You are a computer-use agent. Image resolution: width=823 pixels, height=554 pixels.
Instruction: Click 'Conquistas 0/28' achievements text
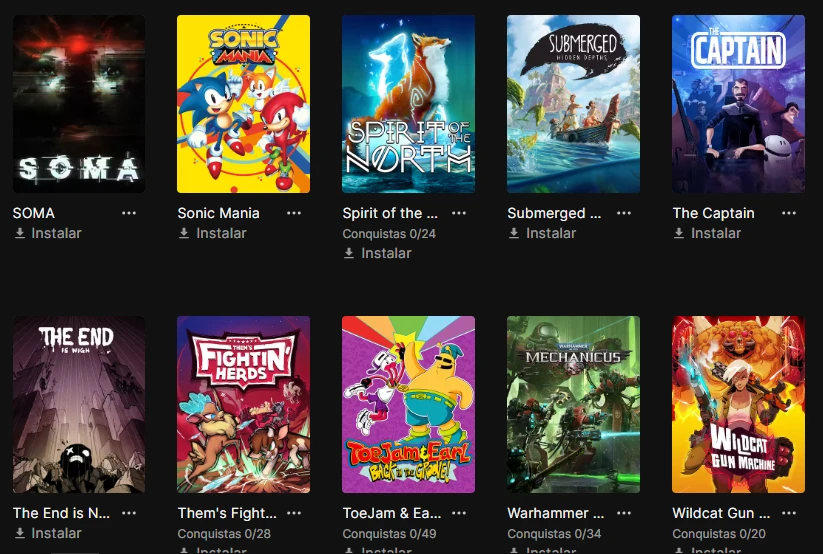coord(224,534)
